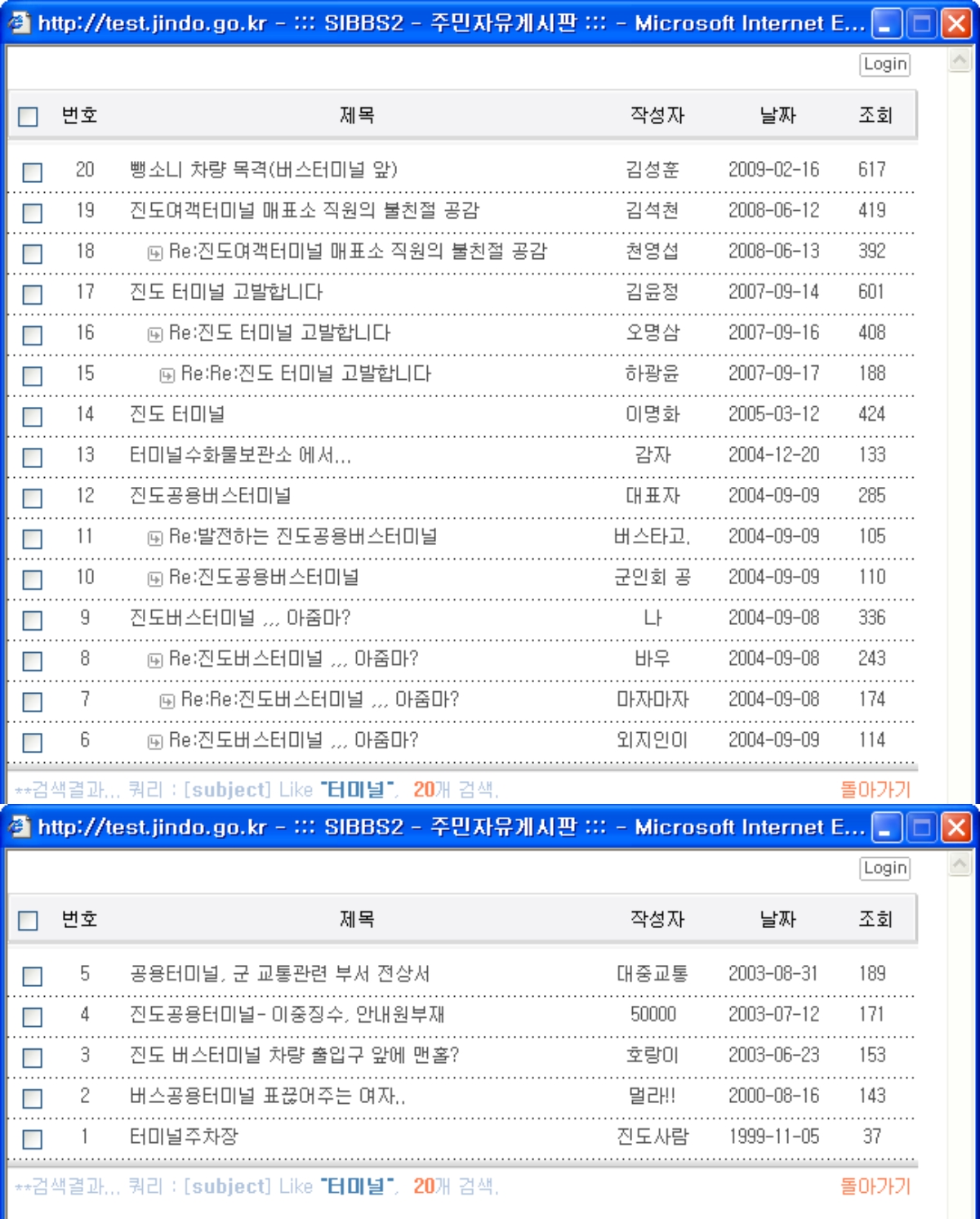The height and width of the screenshot is (1219, 980).
Task: Check the box for post number 20
Action: (x=33, y=172)
